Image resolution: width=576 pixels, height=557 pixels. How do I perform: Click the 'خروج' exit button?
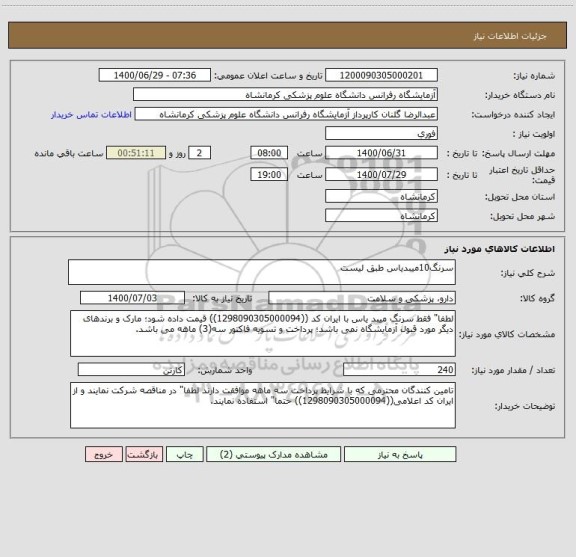pyautogui.click(x=104, y=454)
